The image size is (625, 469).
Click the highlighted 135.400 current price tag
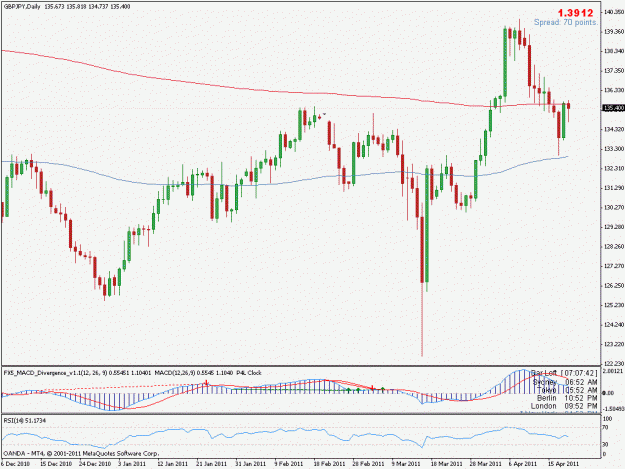(614, 108)
